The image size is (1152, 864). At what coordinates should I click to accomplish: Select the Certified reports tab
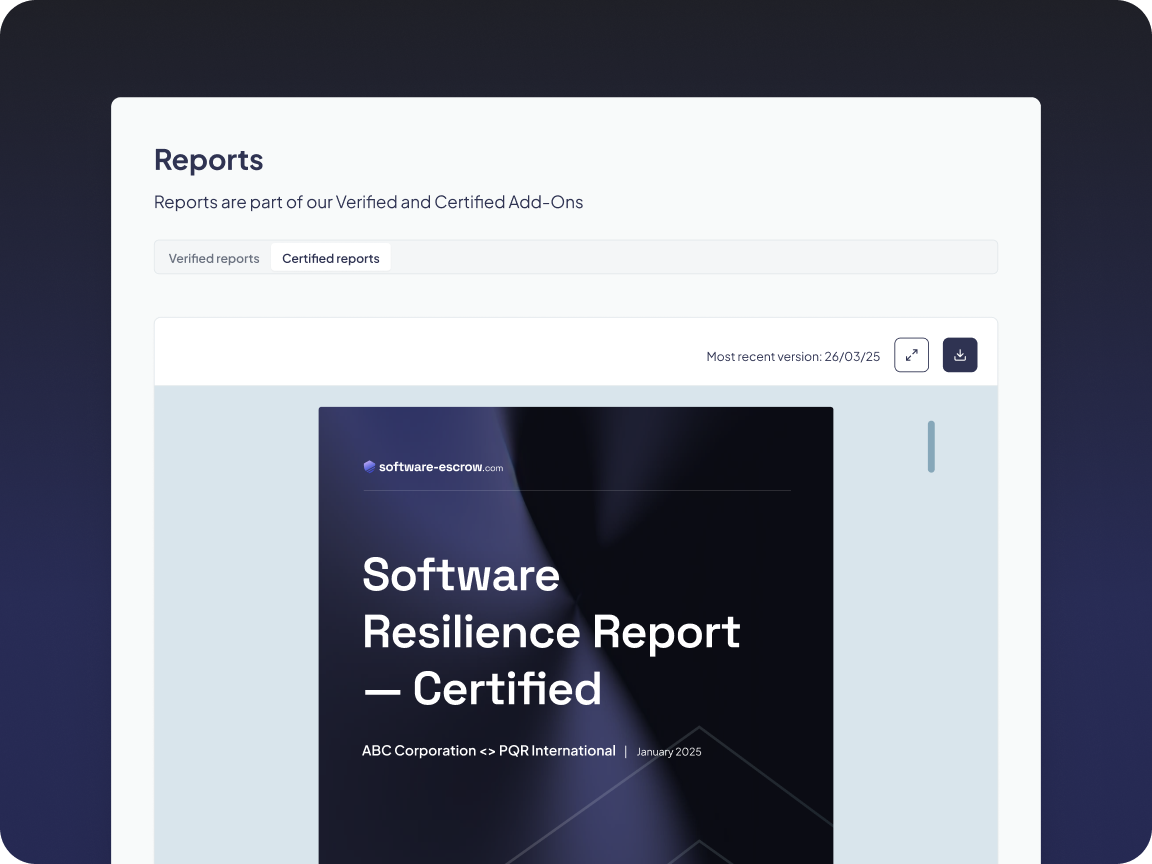click(331, 258)
